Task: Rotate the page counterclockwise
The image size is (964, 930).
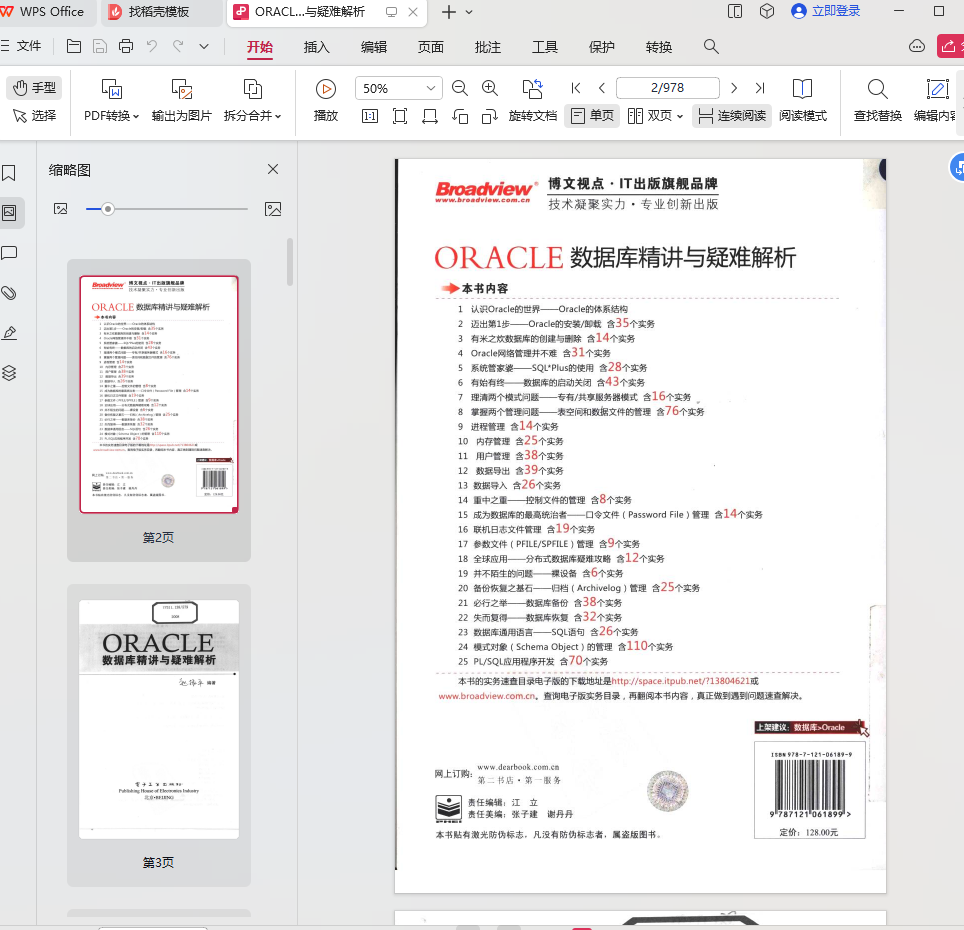Action: [460, 116]
